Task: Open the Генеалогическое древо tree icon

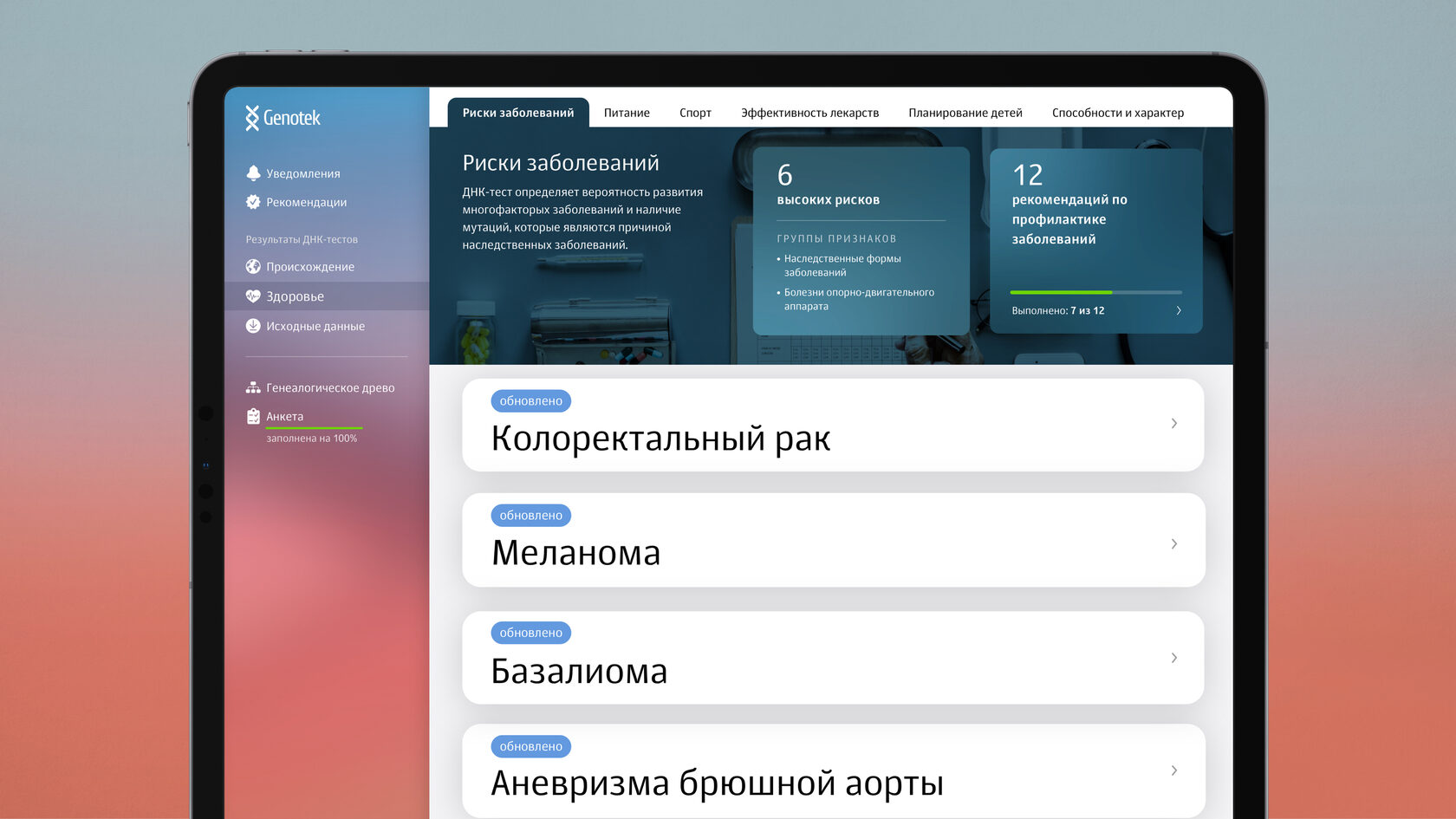Action: [x=253, y=387]
